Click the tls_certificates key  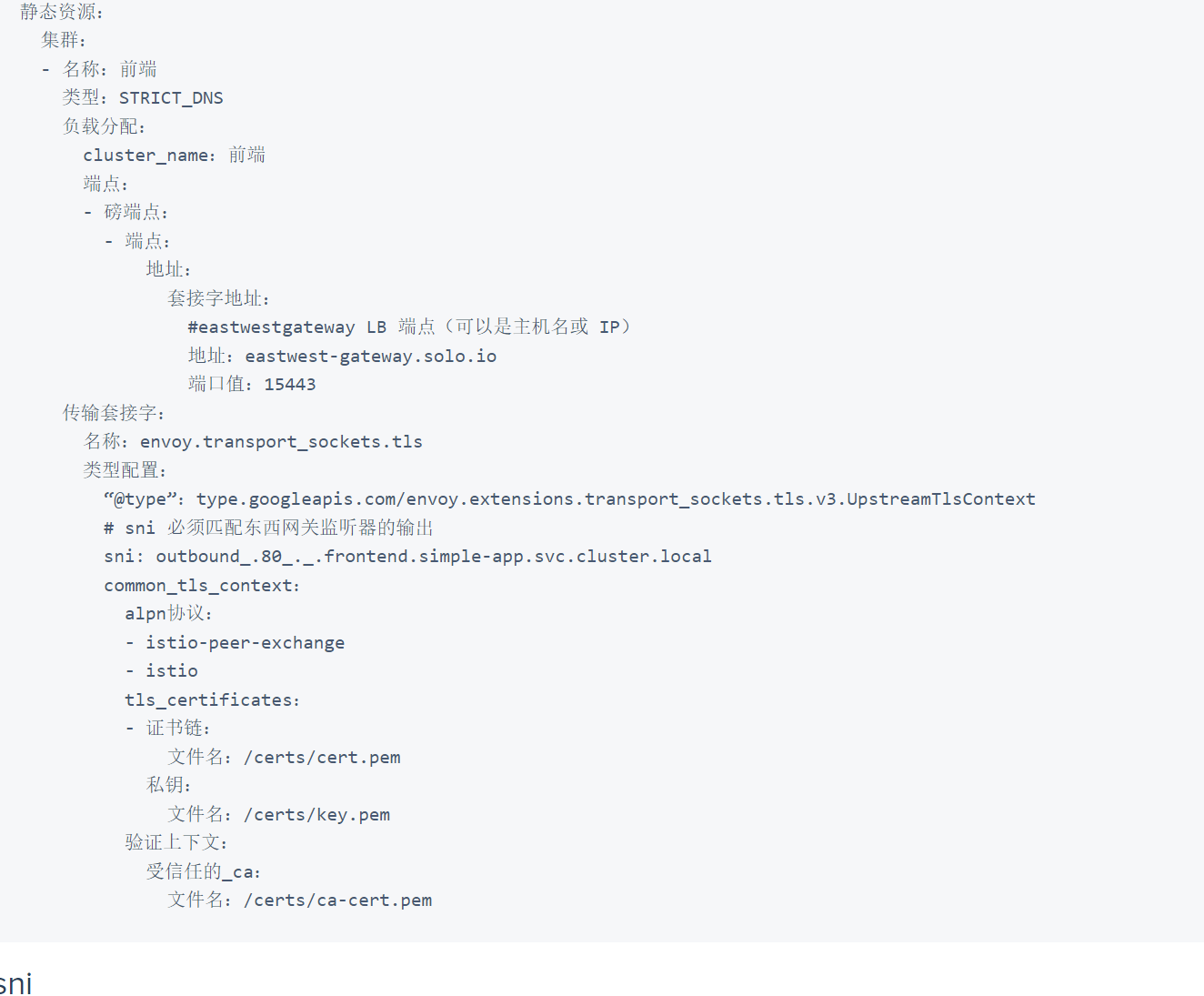[x=212, y=700]
